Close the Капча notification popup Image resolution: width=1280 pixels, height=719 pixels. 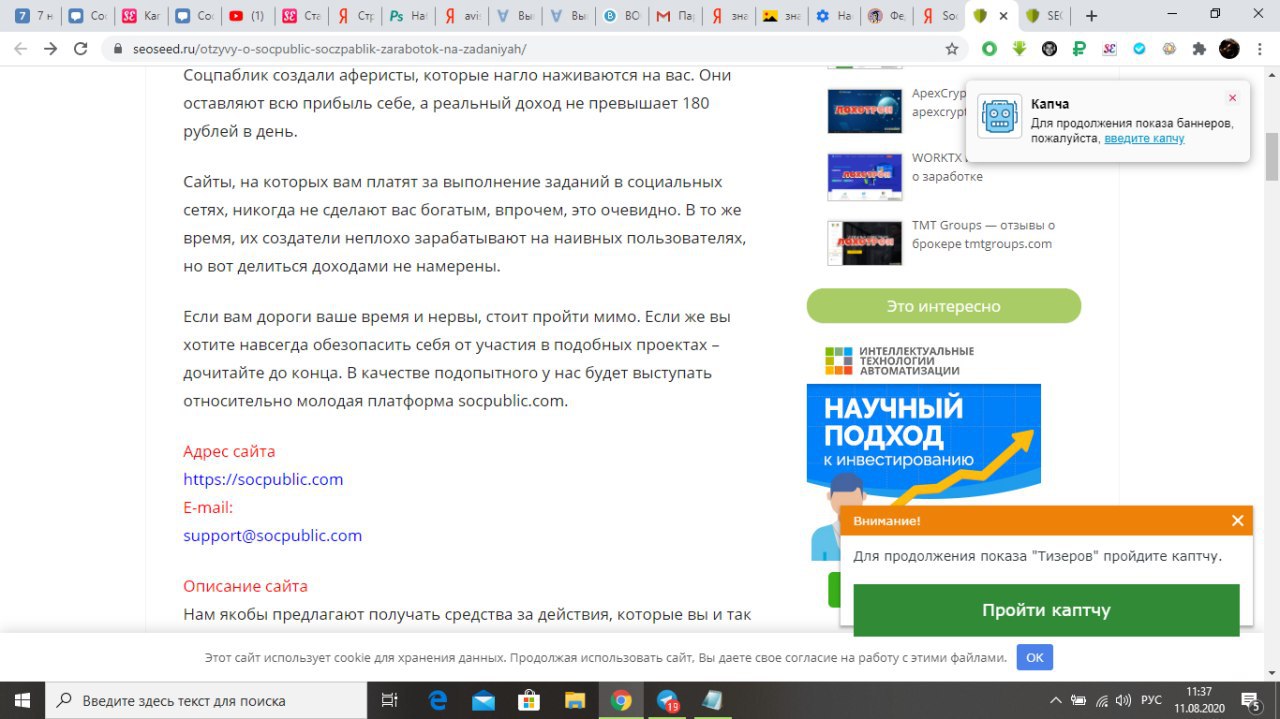tap(1232, 98)
